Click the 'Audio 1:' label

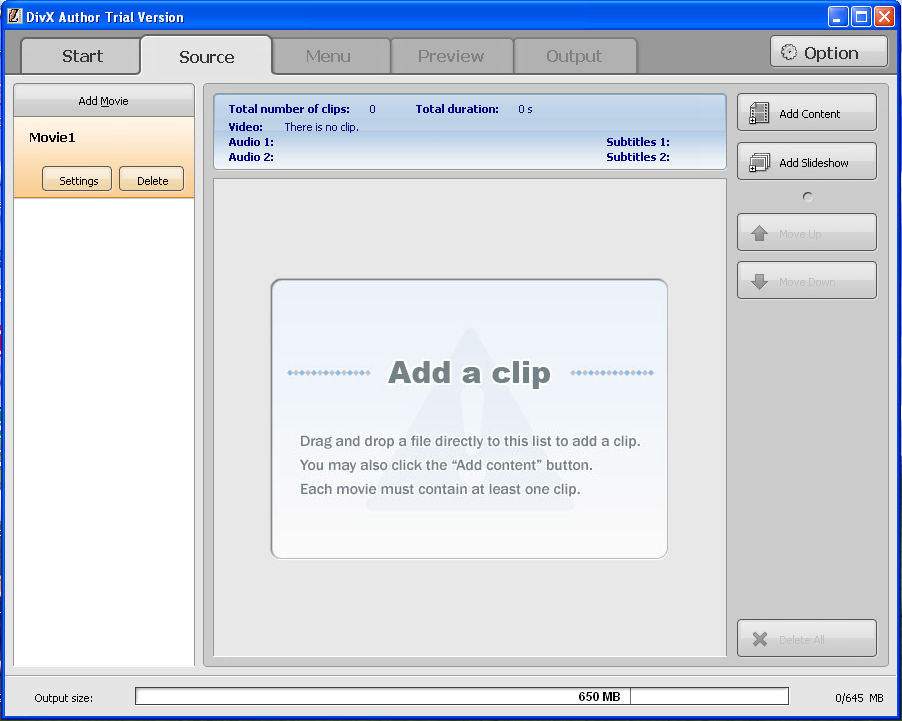(251, 142)
